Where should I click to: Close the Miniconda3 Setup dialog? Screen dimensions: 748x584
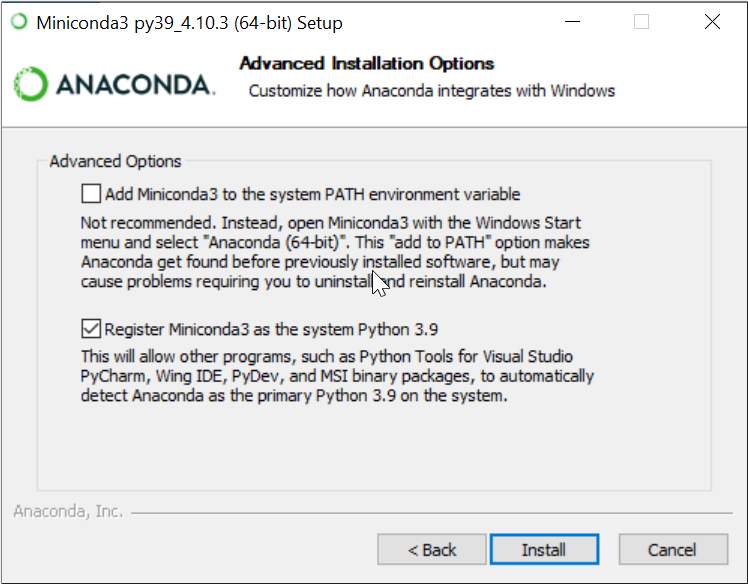tap(712, 21)
